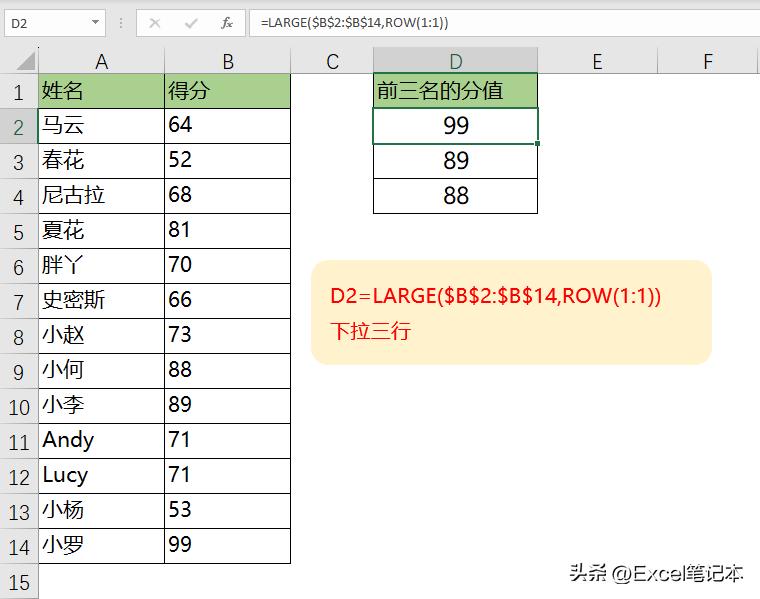Select the cell containing 尼古拉
The height and width of the screenshot is (599, 760).
click(101, 196)
